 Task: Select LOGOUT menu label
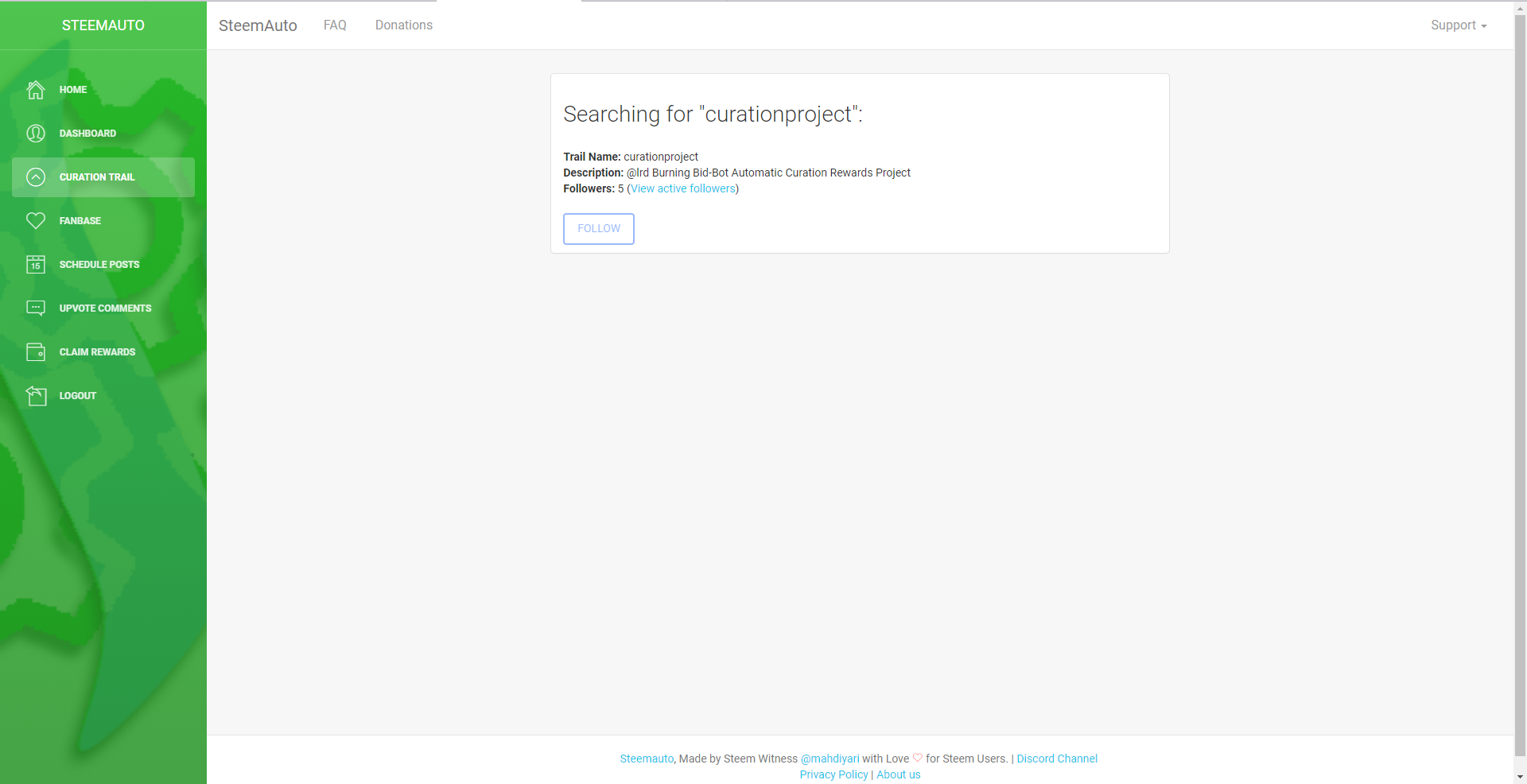click(78, 396)
